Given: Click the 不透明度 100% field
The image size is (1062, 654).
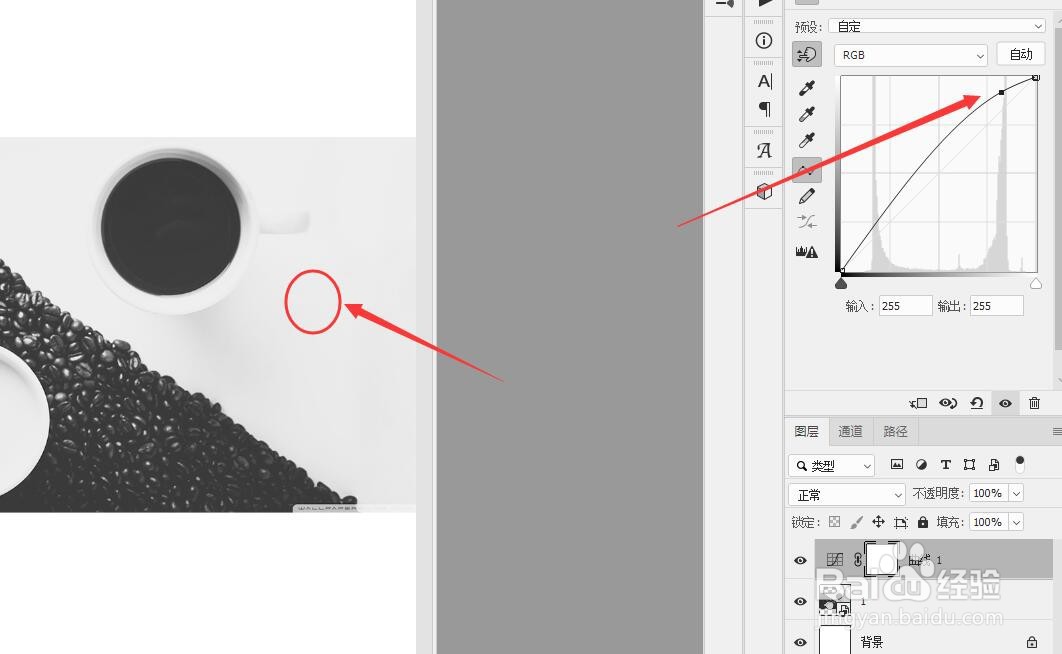Looking at the screenshot, I should point(987,494).
